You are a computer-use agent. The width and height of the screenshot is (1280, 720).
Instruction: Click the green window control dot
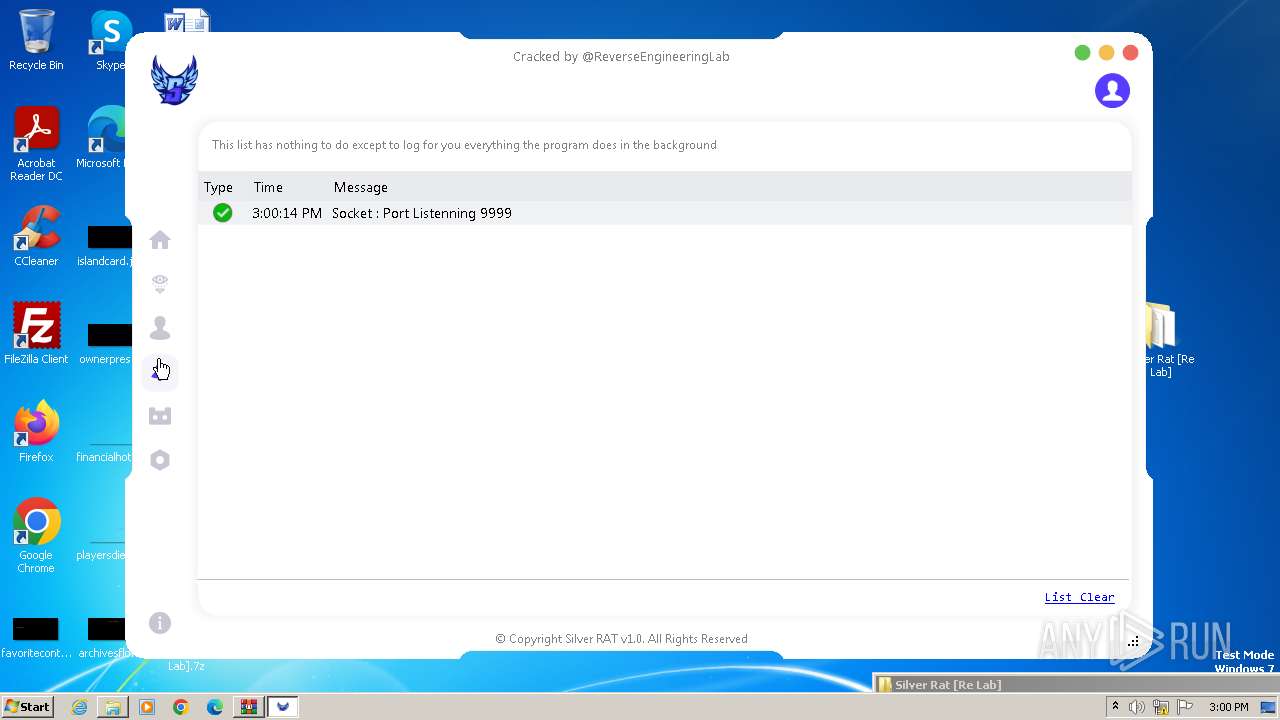coord(1082,53)
